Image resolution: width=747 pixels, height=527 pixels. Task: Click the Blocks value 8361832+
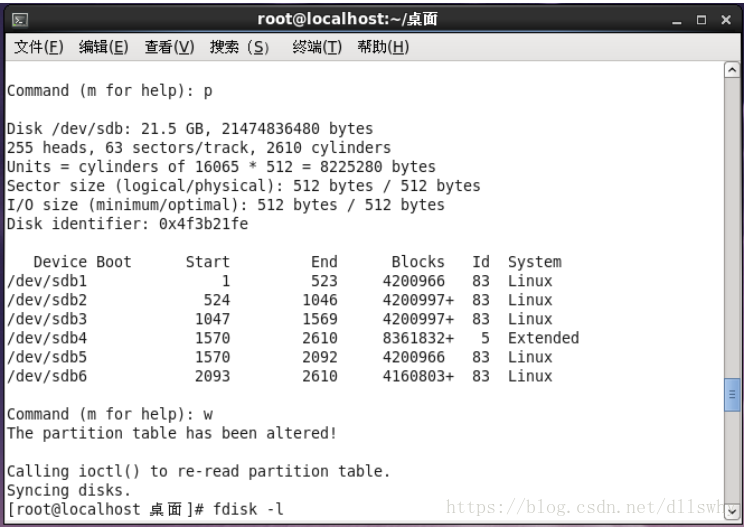pyautogui.click(x=418, y=338)
